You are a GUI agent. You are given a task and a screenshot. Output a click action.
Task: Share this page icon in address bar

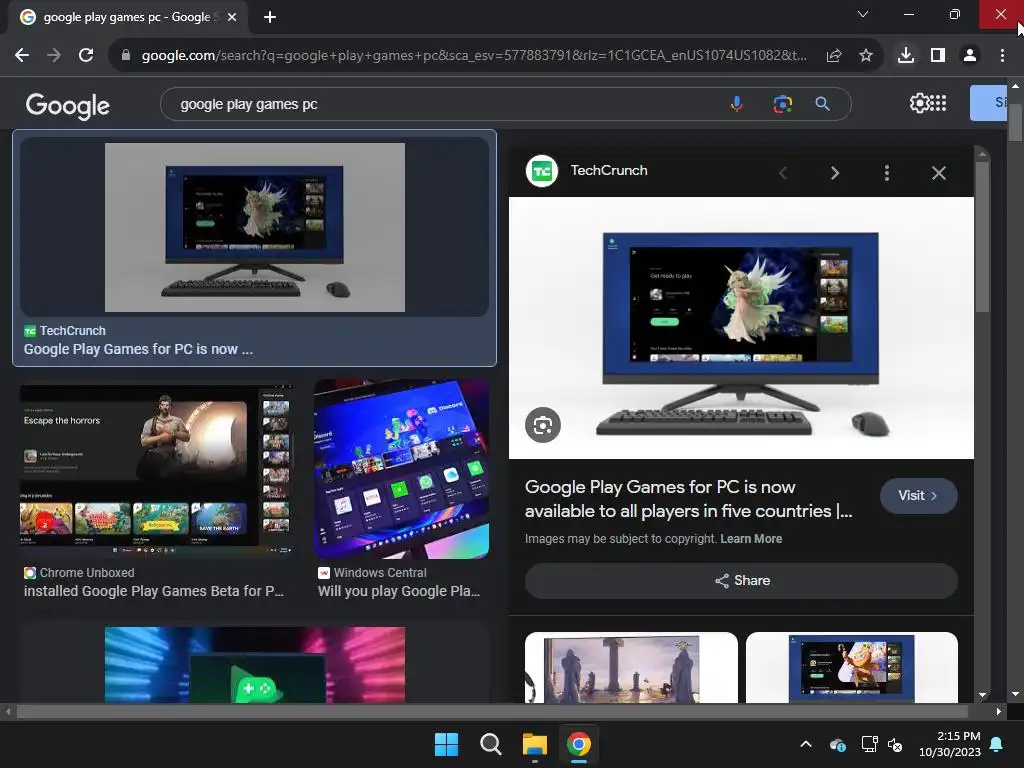tap(833, 56)
